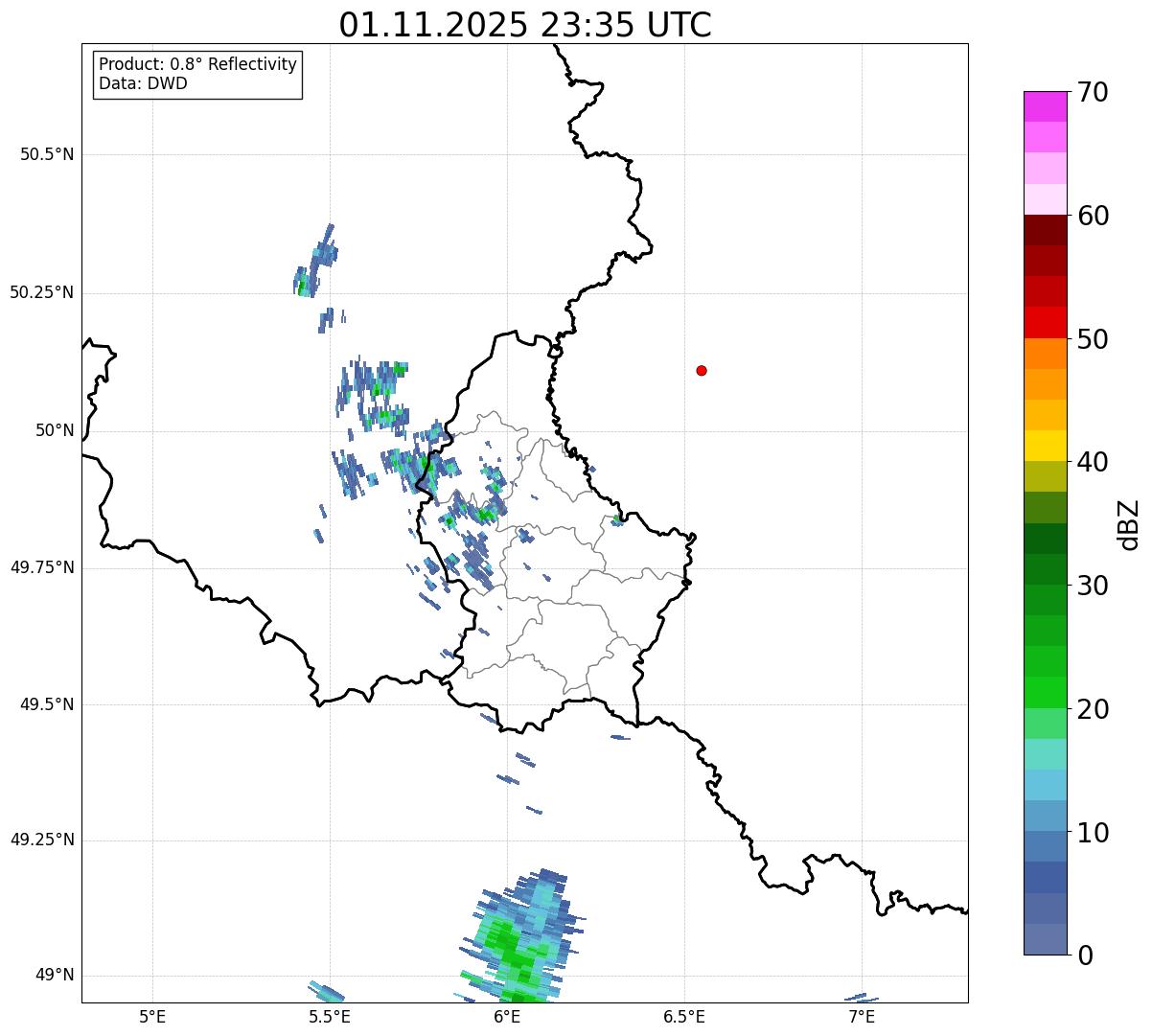Pick the olive colorbar segment below 40
Viewport: 1152px width, 1036px height.
pos(1045,476)
